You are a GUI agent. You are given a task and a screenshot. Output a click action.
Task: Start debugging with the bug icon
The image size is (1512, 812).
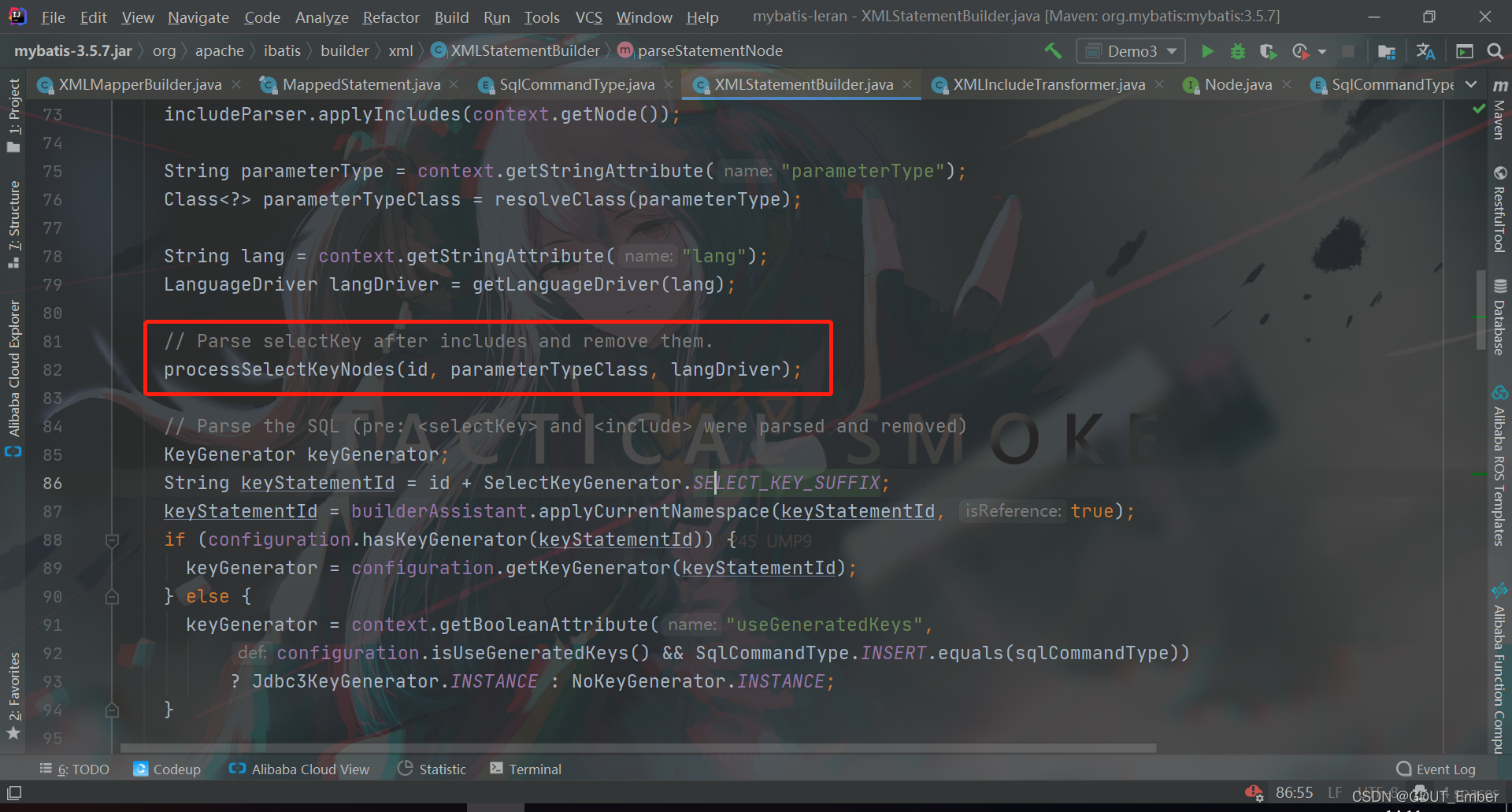click(x=1237, y=51)
